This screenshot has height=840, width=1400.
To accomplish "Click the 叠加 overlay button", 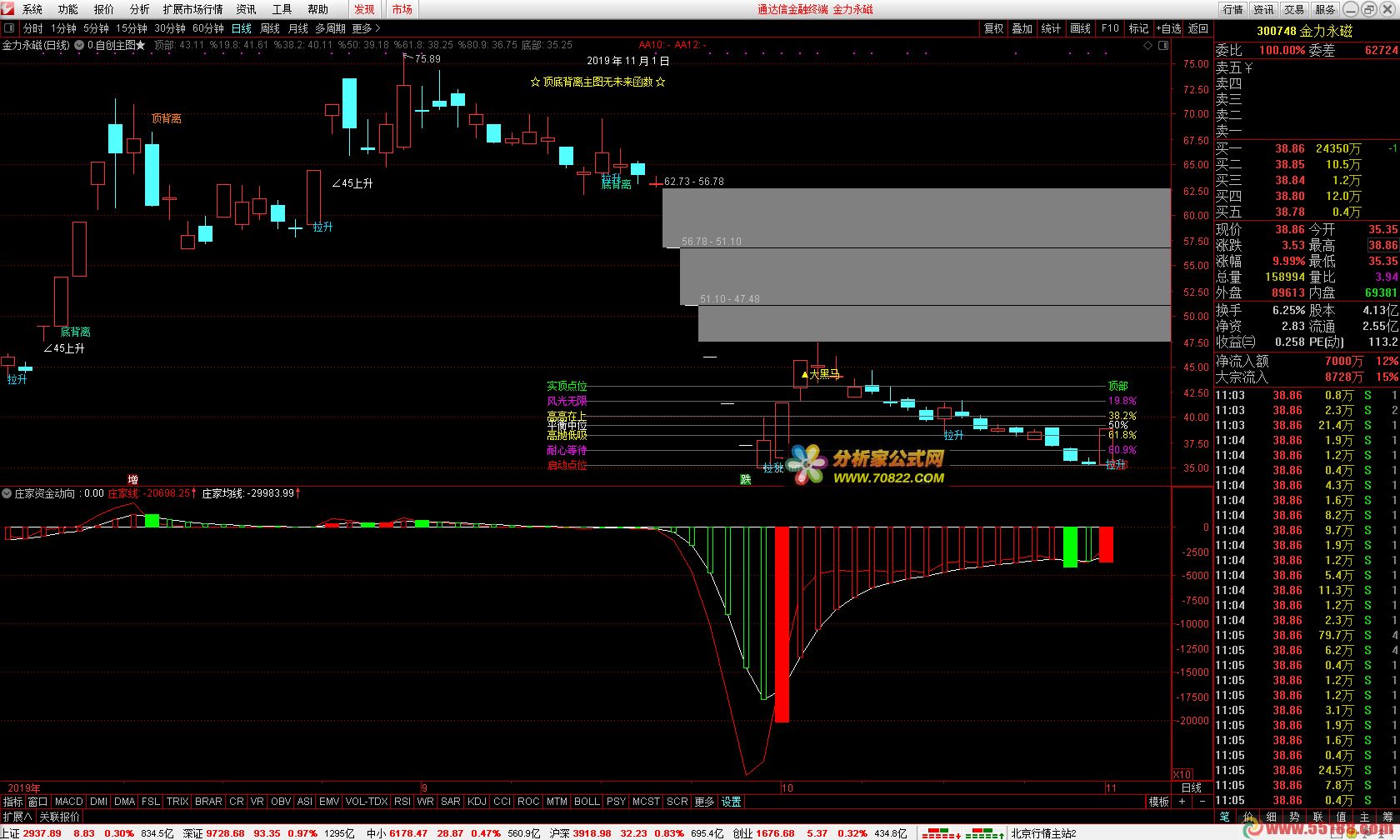I will pos(1022,28).
